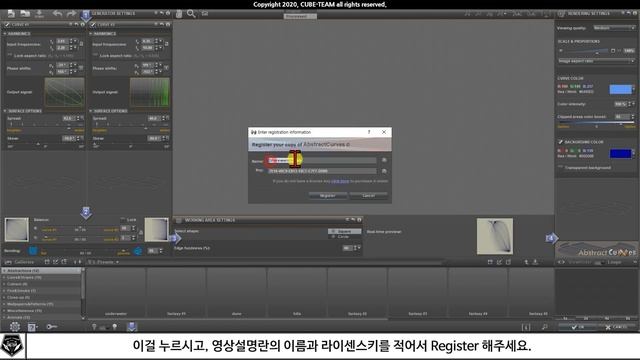Open settings gear icon at bottom left
Screen dimensions: 640x360
pos(15,327)
